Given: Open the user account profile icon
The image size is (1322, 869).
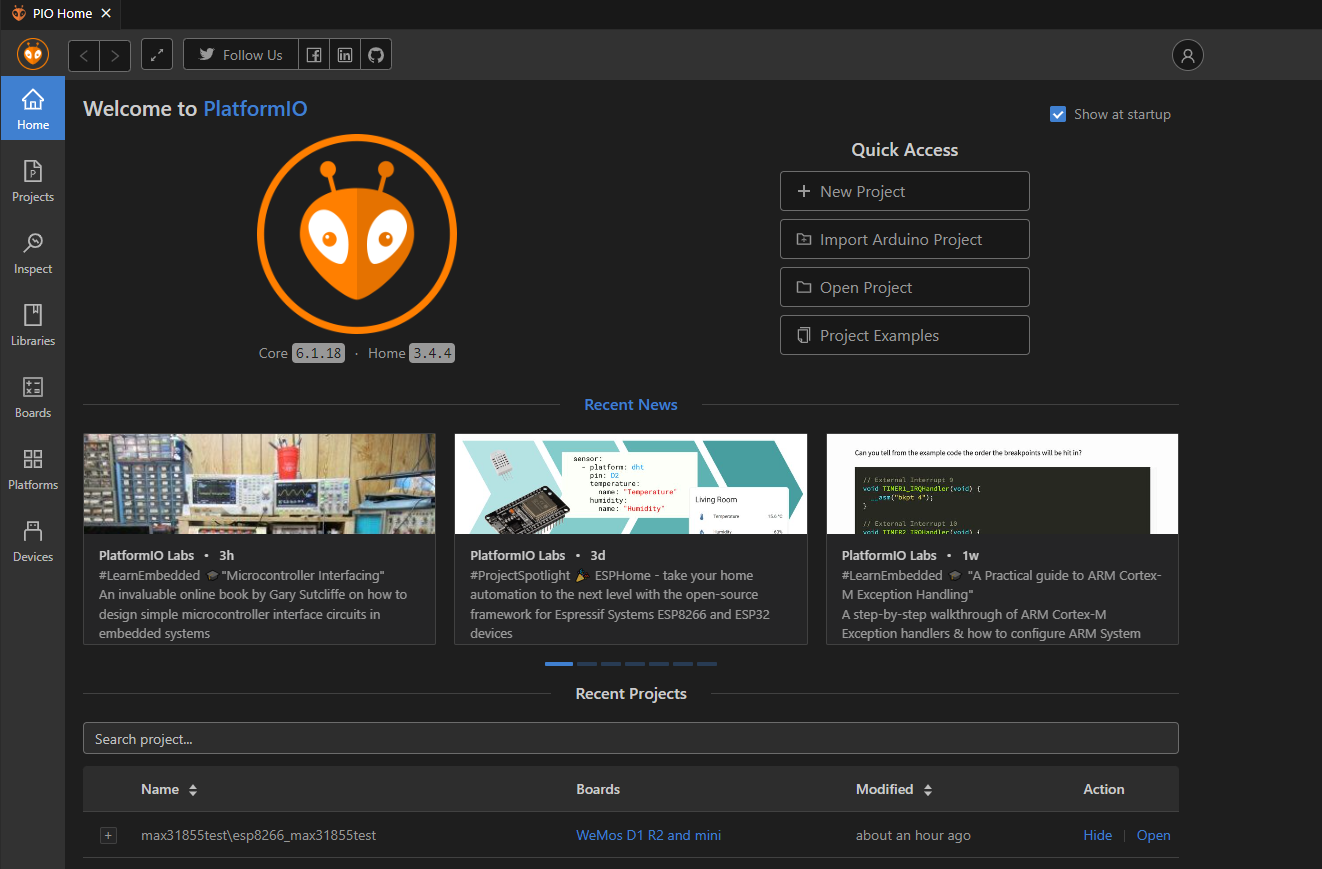Looking at the screenshot, I should 1188,55.
